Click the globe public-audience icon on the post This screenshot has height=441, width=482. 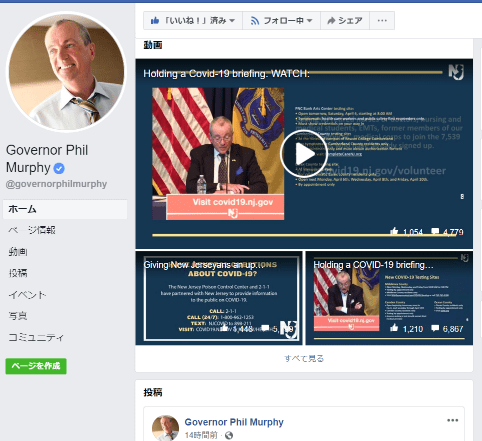tap(229, 435)
